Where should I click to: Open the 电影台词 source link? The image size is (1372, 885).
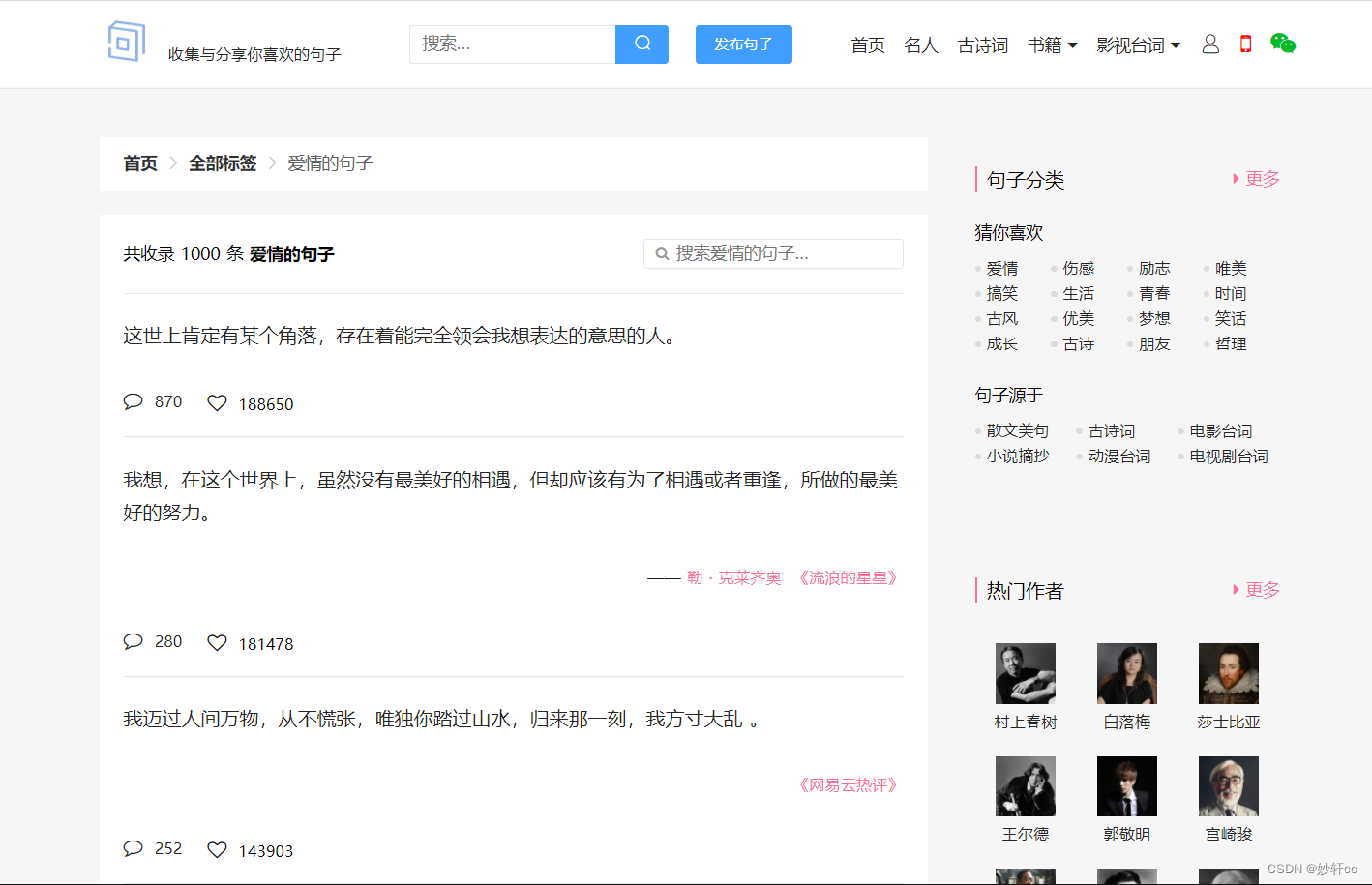(1221, 430)
